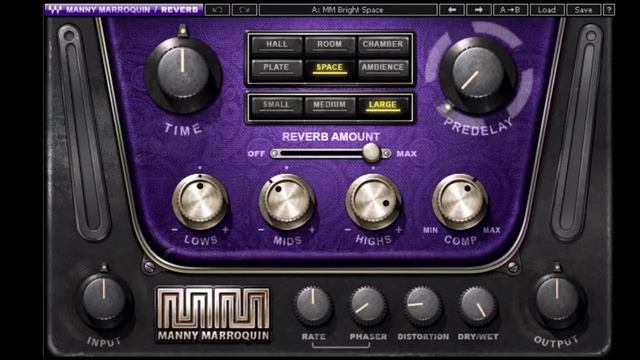Click the Manny Marroquin / Reverb title
The width and height of the screenshot is (640, 360).
(132, 9)
